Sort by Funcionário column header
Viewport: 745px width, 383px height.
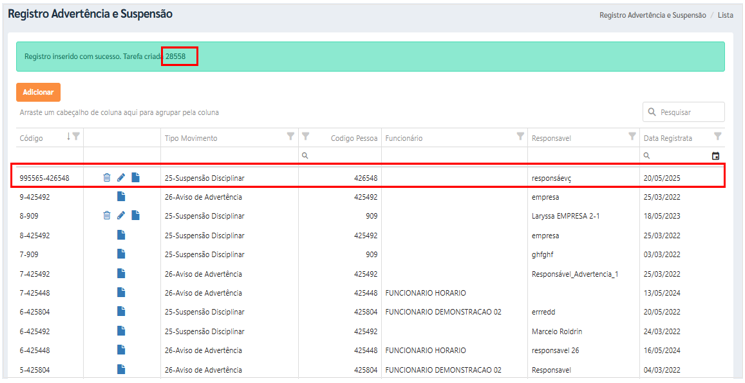point(404,138)
